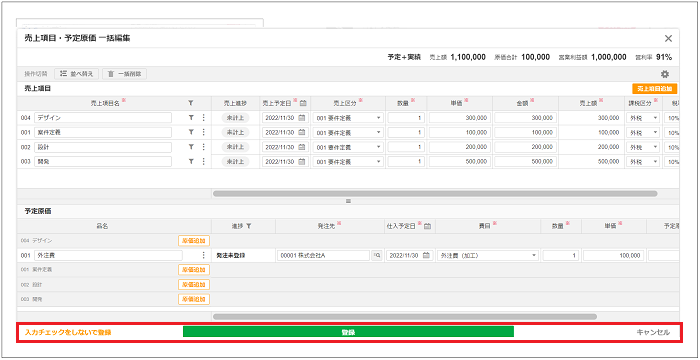This screenshot has height=360, width=700.
Task: Click デザイン sales item name field
Action: pyautogui.click(x=103, y=118)
